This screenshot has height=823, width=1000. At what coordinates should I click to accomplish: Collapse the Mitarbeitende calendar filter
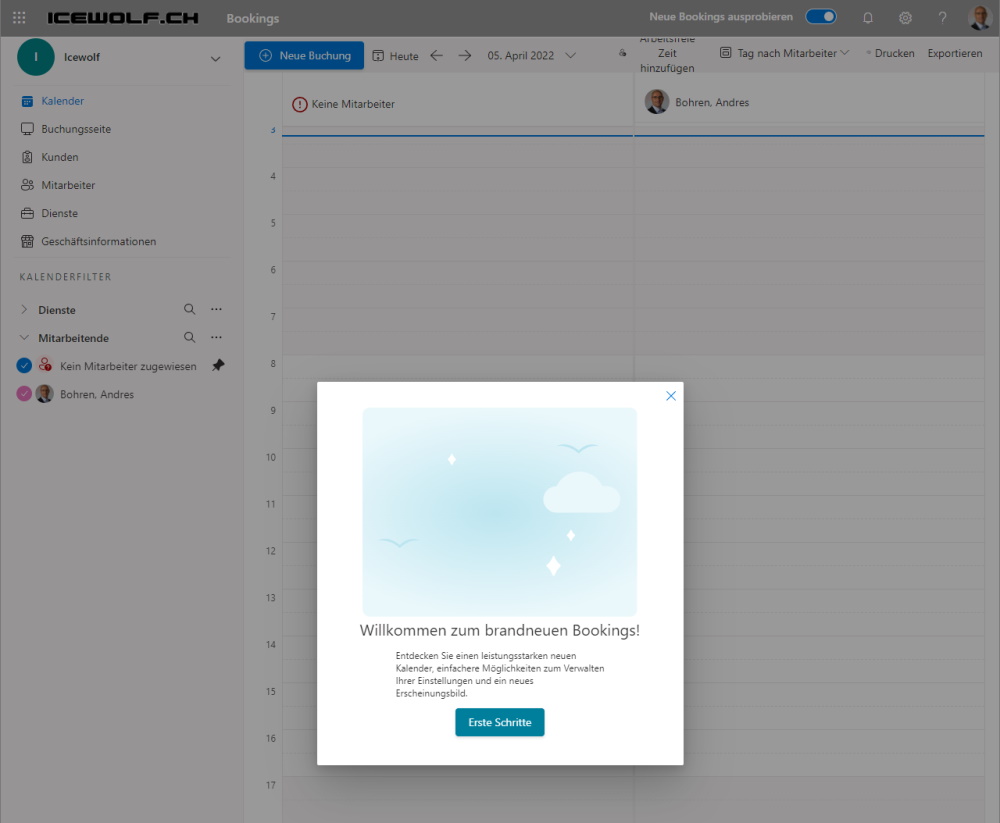[x=24, y=337]
